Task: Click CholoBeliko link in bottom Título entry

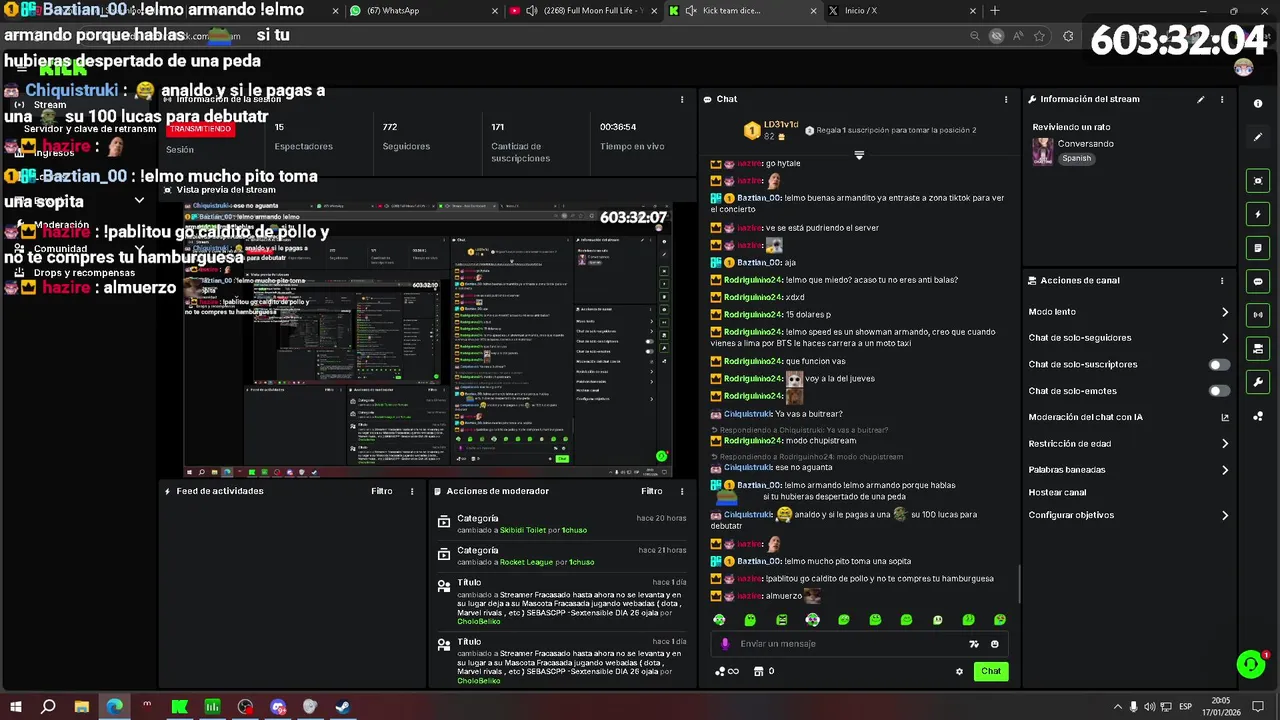Action: [478, 681]
